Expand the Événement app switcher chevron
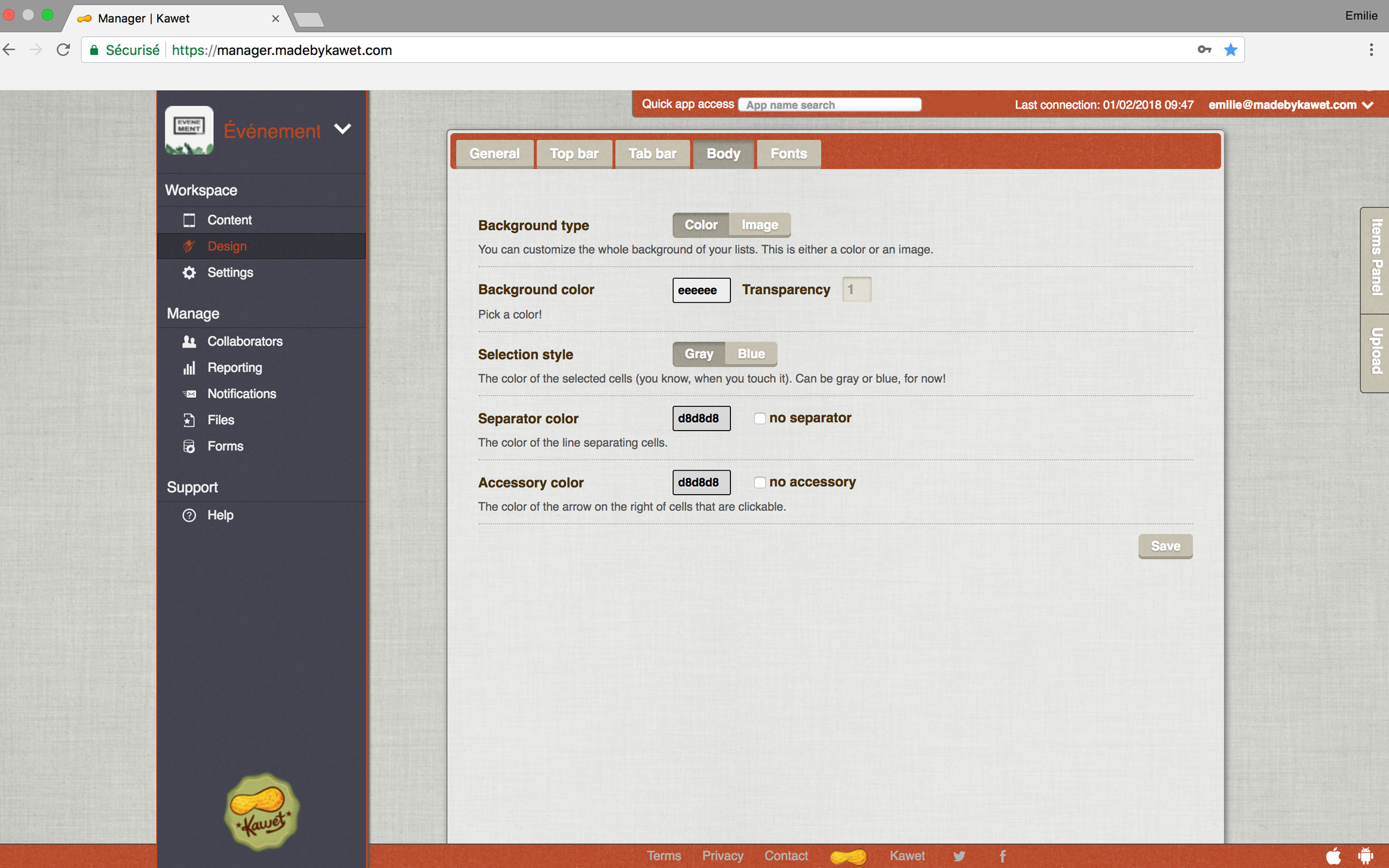Screen dimensions: 1389x868 342,129
